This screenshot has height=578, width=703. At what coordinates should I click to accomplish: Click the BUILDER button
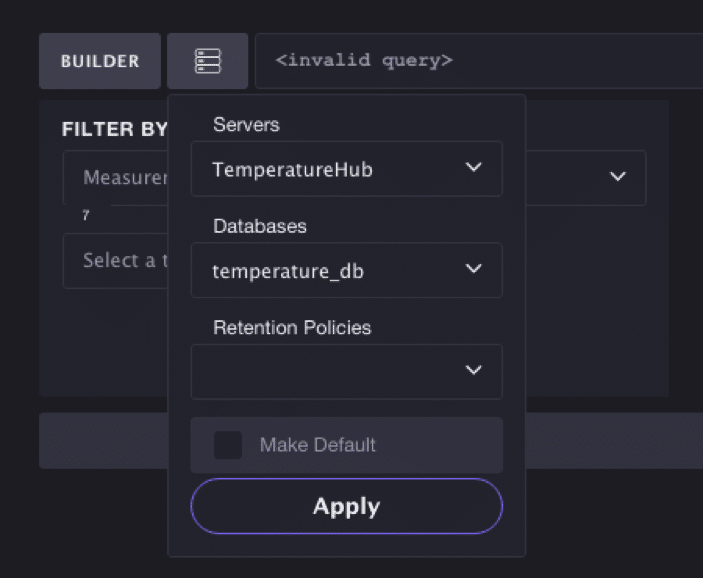(x=99, y=61)
